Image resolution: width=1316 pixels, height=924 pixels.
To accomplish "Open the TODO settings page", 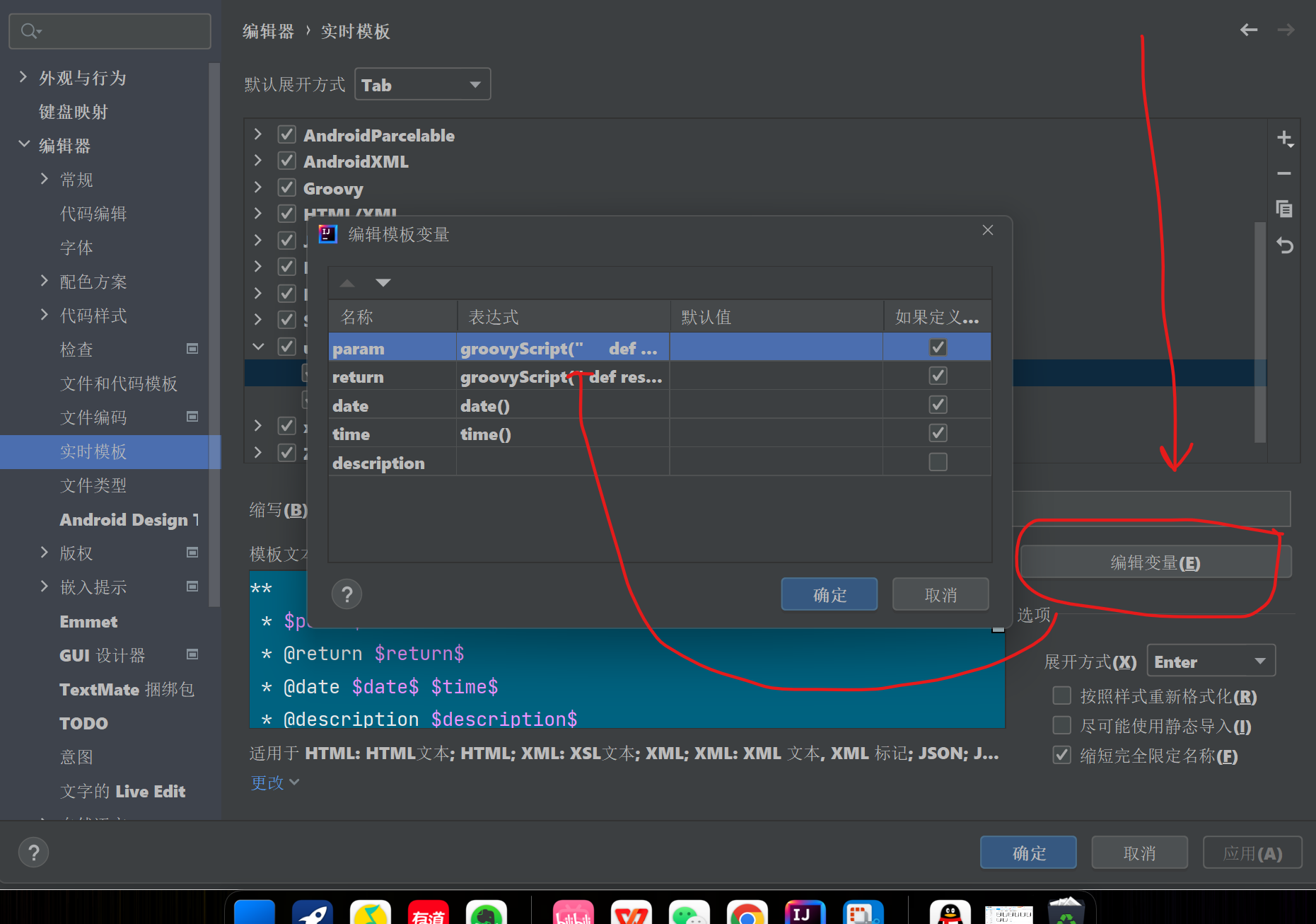I will coord(83,723).
